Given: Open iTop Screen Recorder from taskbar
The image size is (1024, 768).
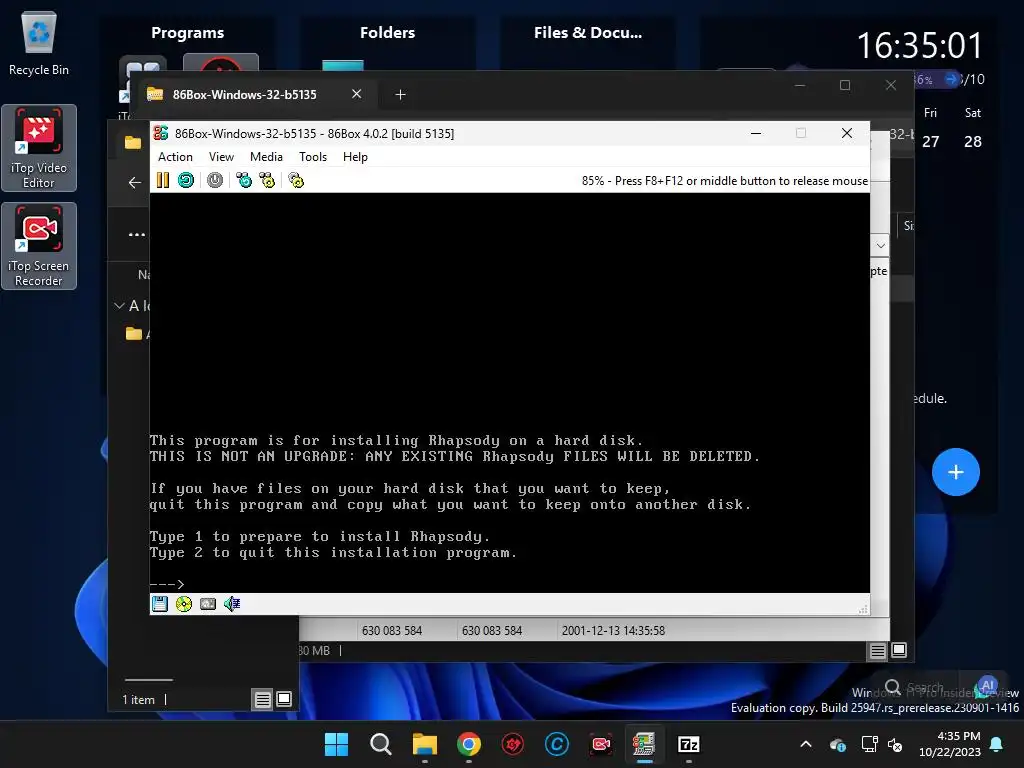Looking at the screenshot, I should point(601,744).
